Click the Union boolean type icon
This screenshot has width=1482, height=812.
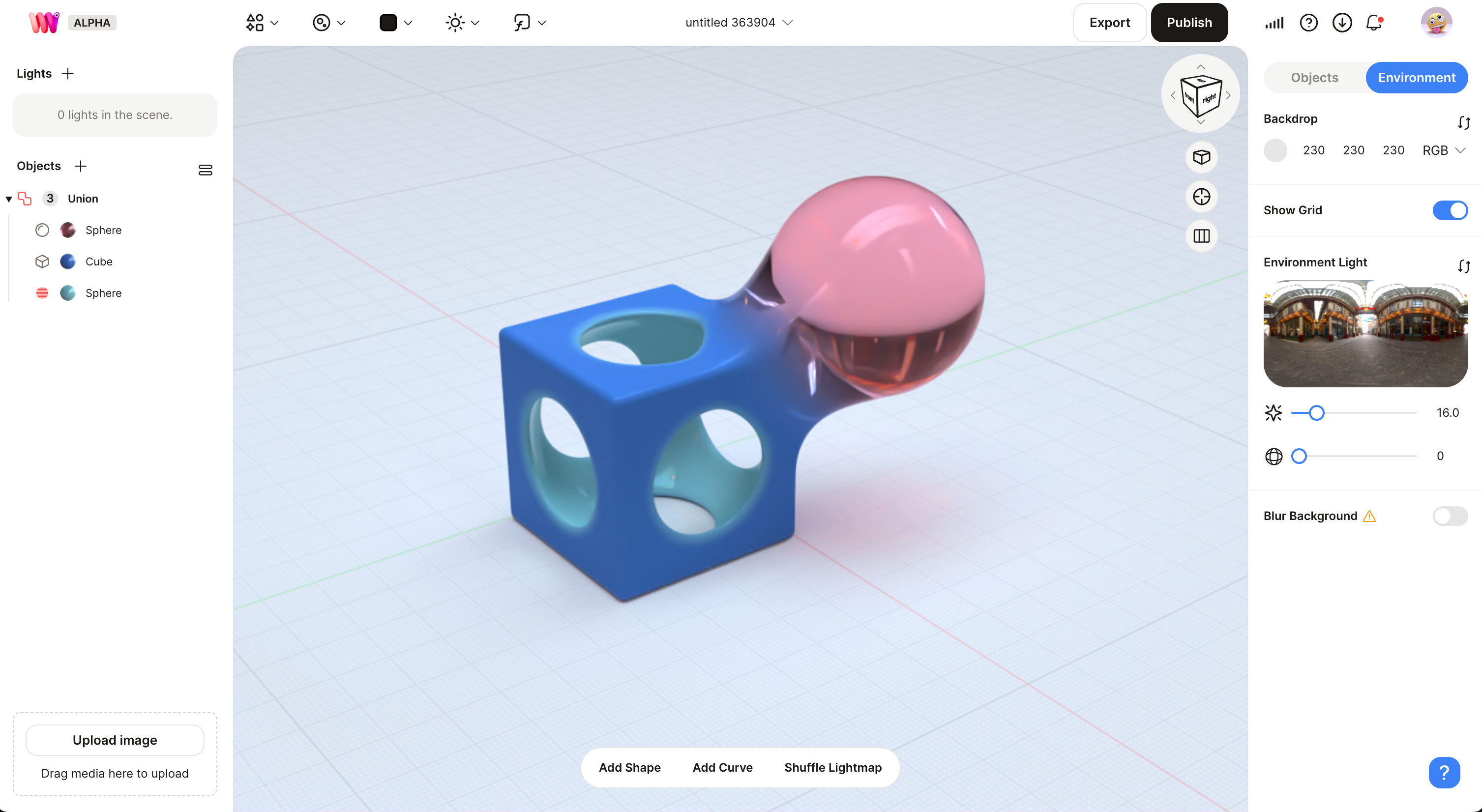25,199
